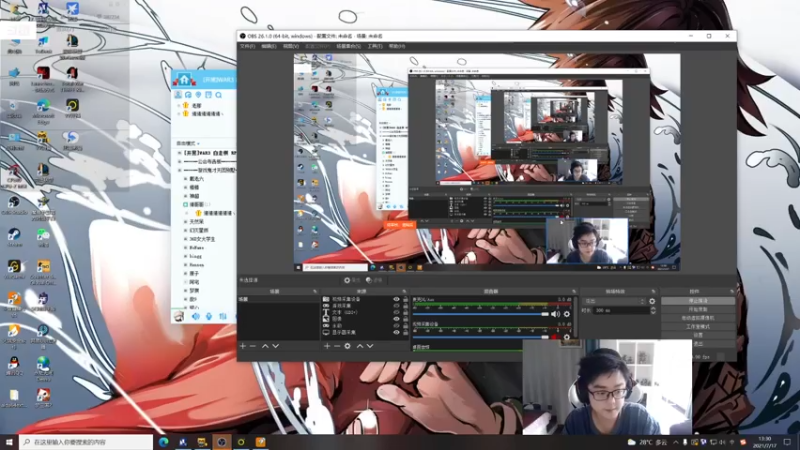Move source down arrow in sources panel
The height and width of the screenshot is (450, 800).
(370, 346)
